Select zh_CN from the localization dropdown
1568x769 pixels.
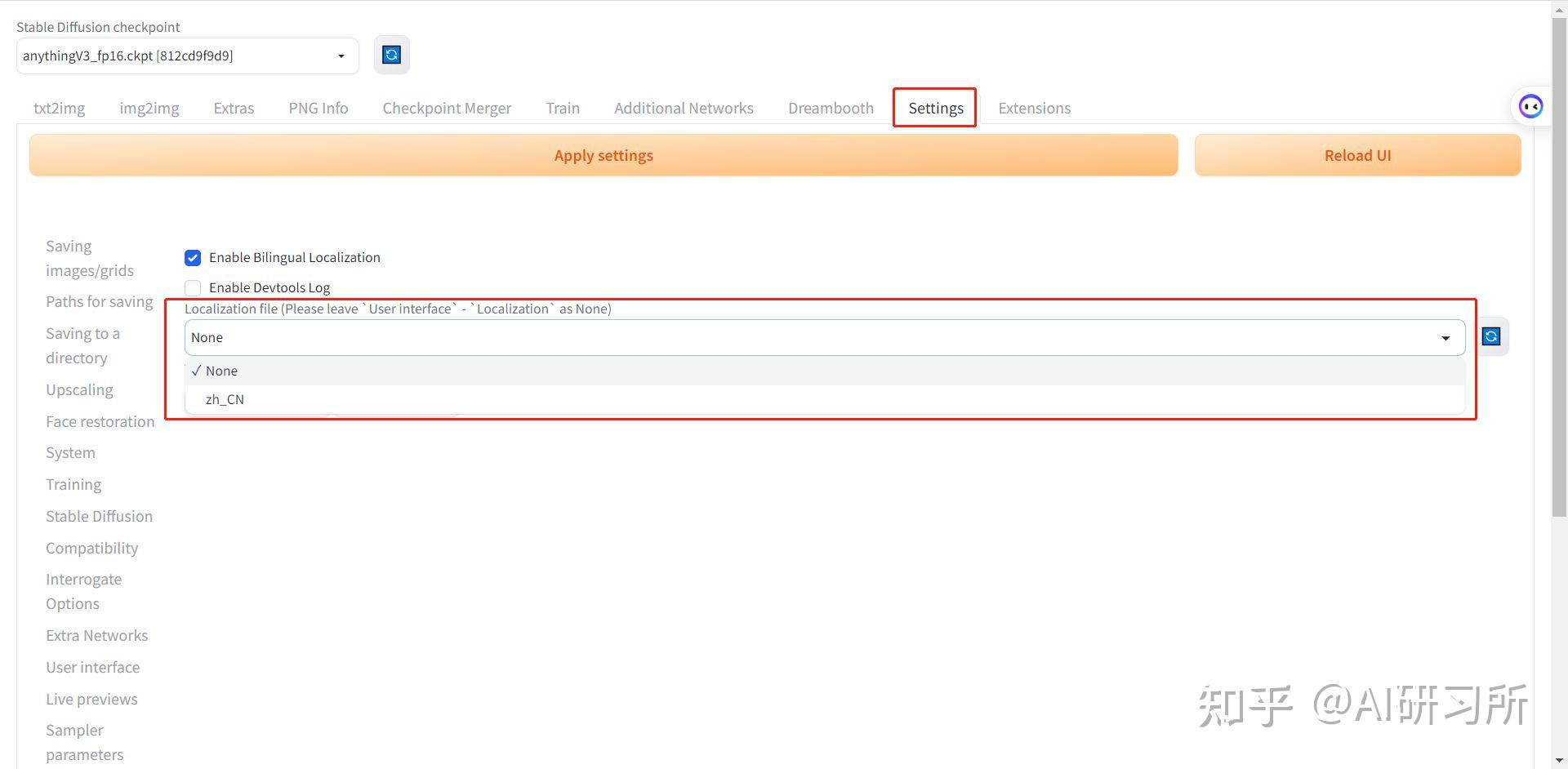click(225, 399)
